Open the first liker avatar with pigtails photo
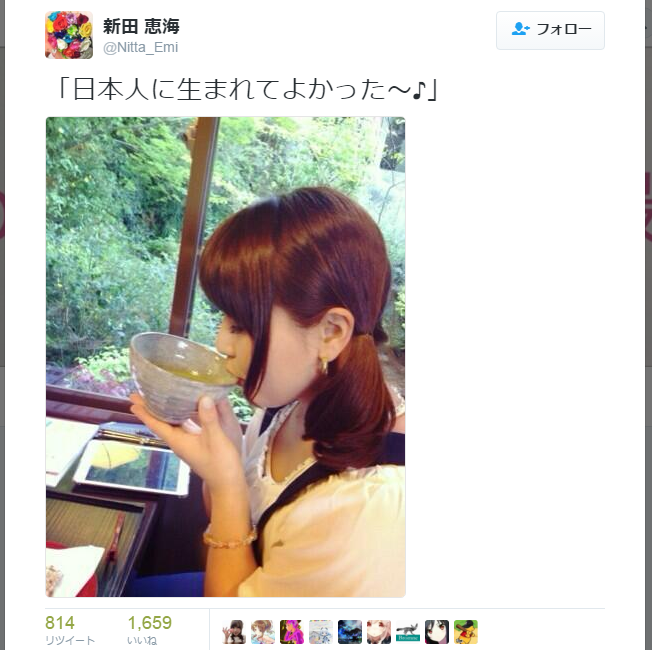 click(234, 632)
